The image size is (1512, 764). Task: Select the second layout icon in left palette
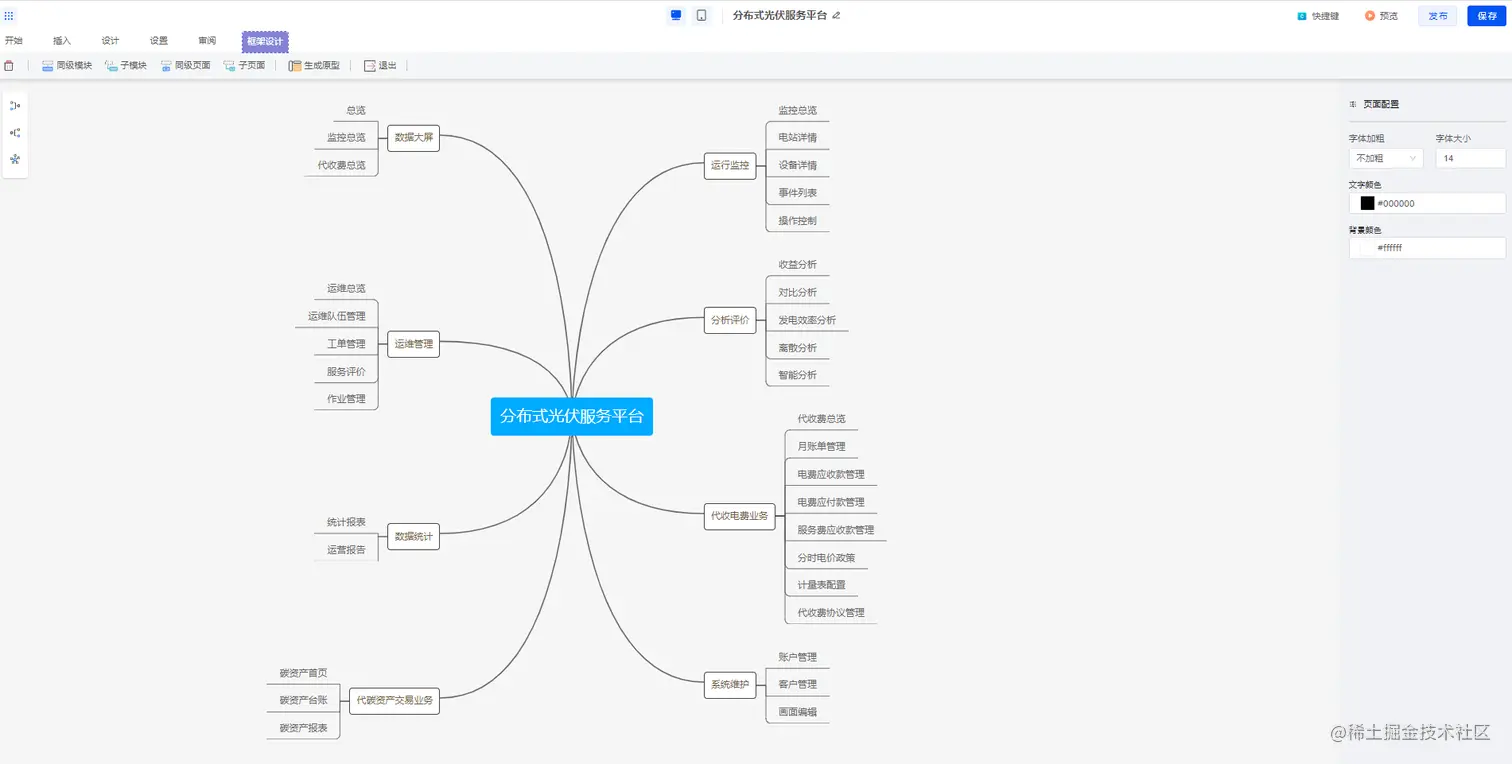click(15, 132)
